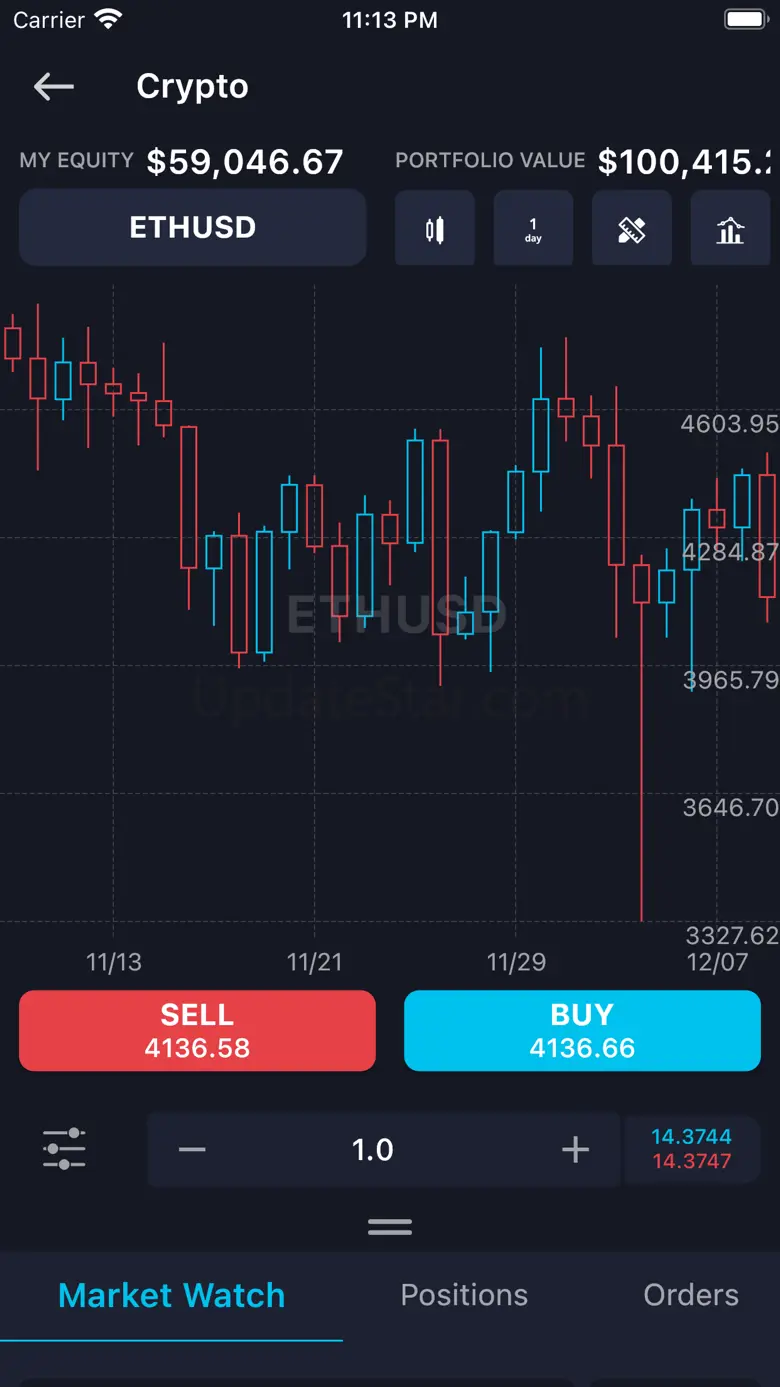The image size is (780, 1387).
Task: Expand the bottom panel drag handle
Action: coord(390,1227)
